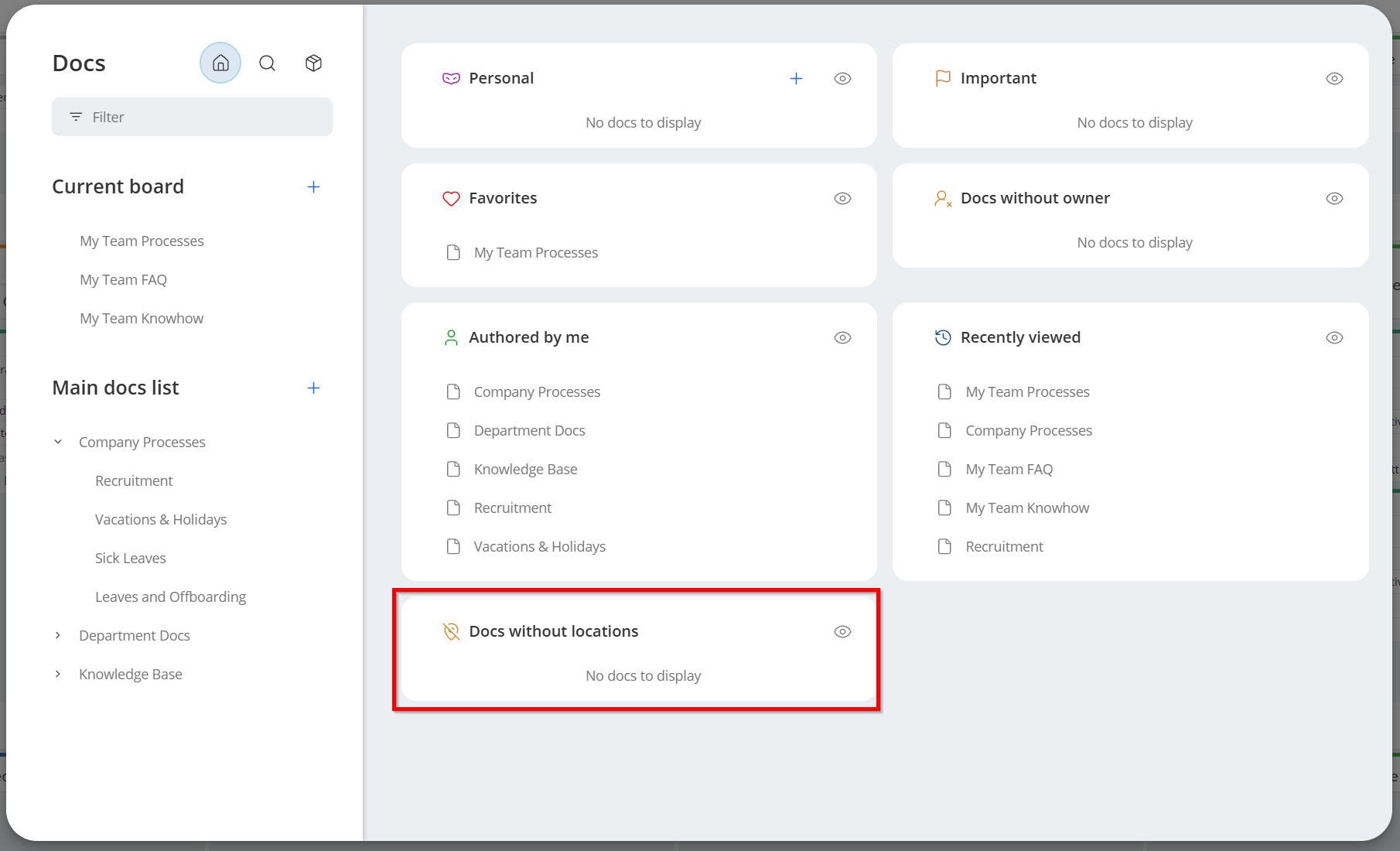Select Sick Leaves in the sidebar
This screenshot has height=851, width=1400.
pos(130,558)
